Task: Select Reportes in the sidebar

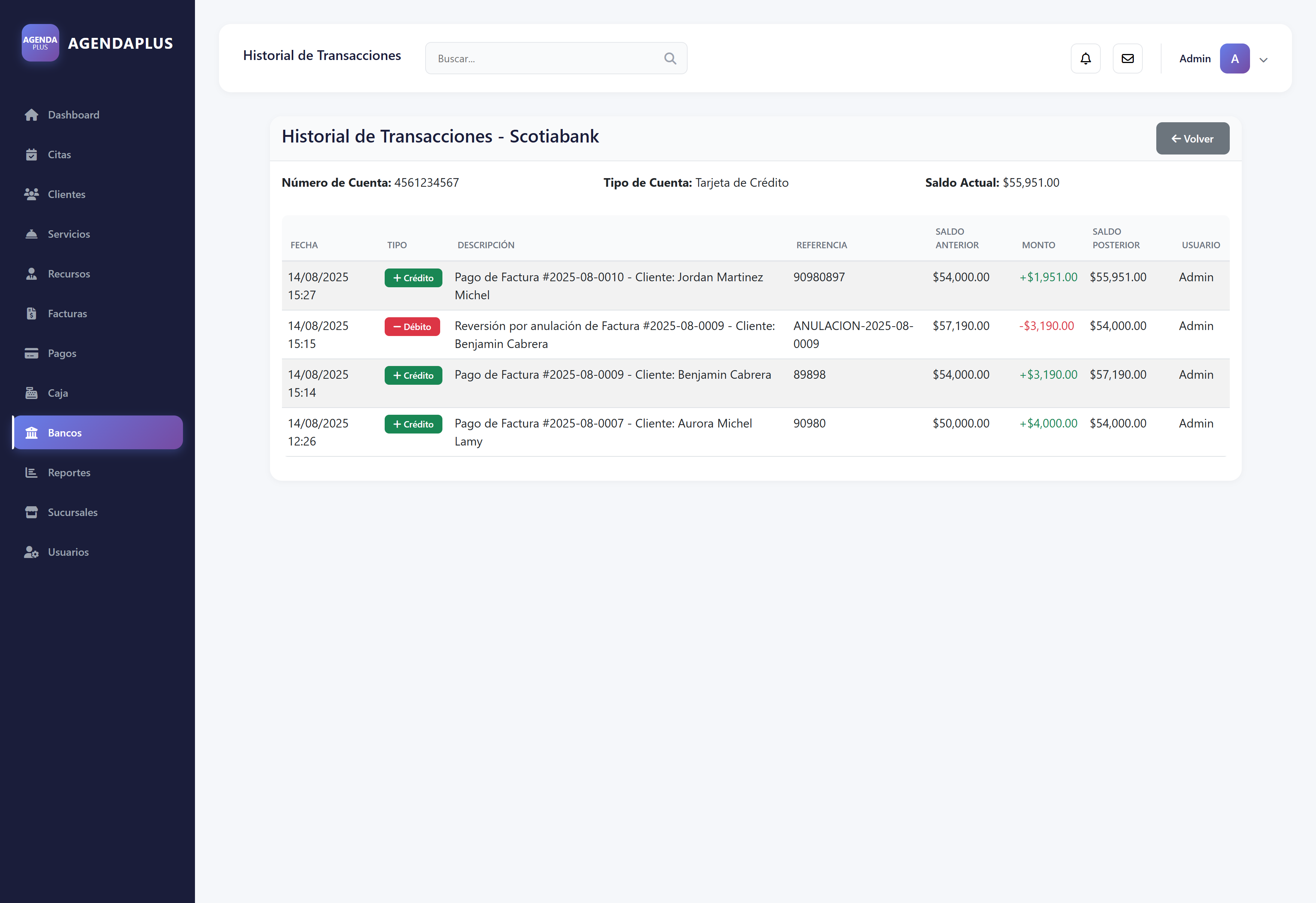Action: 69,472
